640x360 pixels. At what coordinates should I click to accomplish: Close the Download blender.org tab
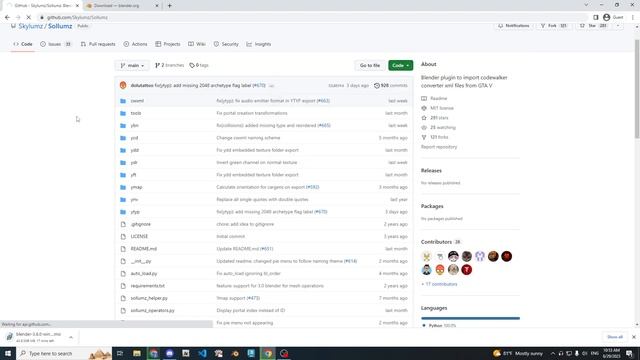click(157, 6)
